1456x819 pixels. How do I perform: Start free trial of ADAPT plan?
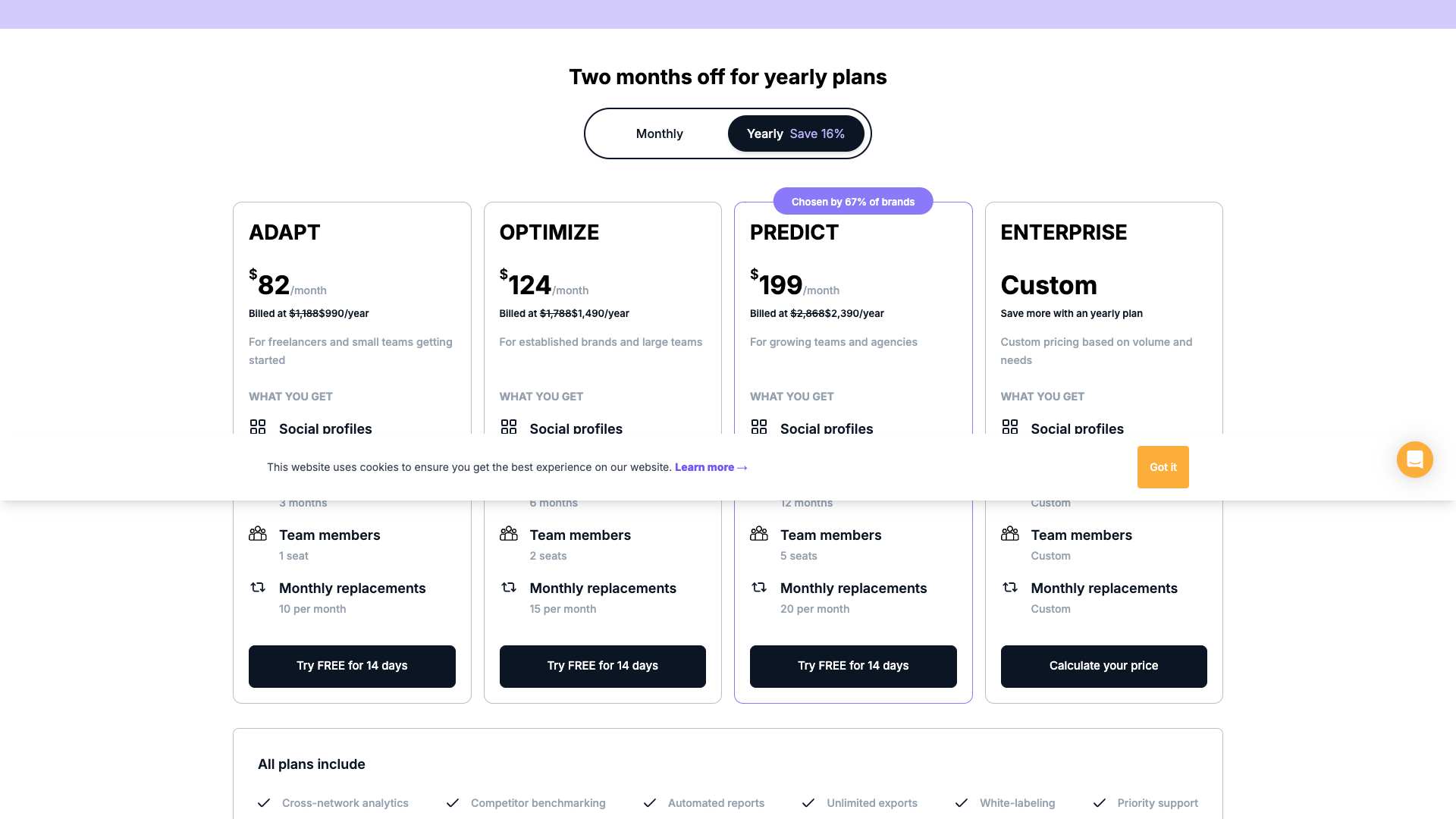pyautogui.click(x=352, y=666)
